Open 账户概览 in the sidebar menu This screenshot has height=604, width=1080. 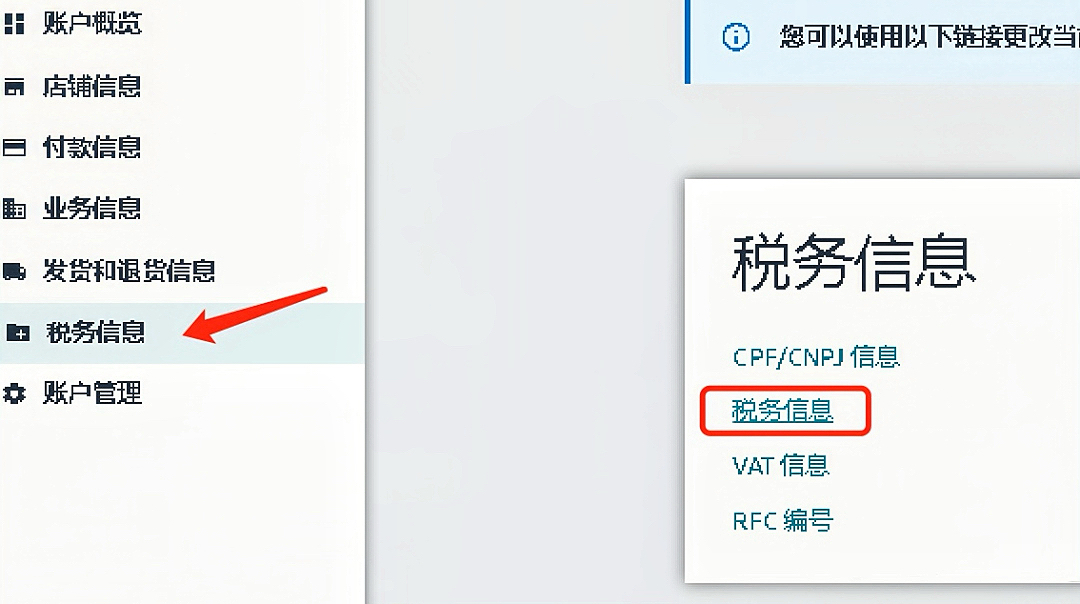[92, 23]
